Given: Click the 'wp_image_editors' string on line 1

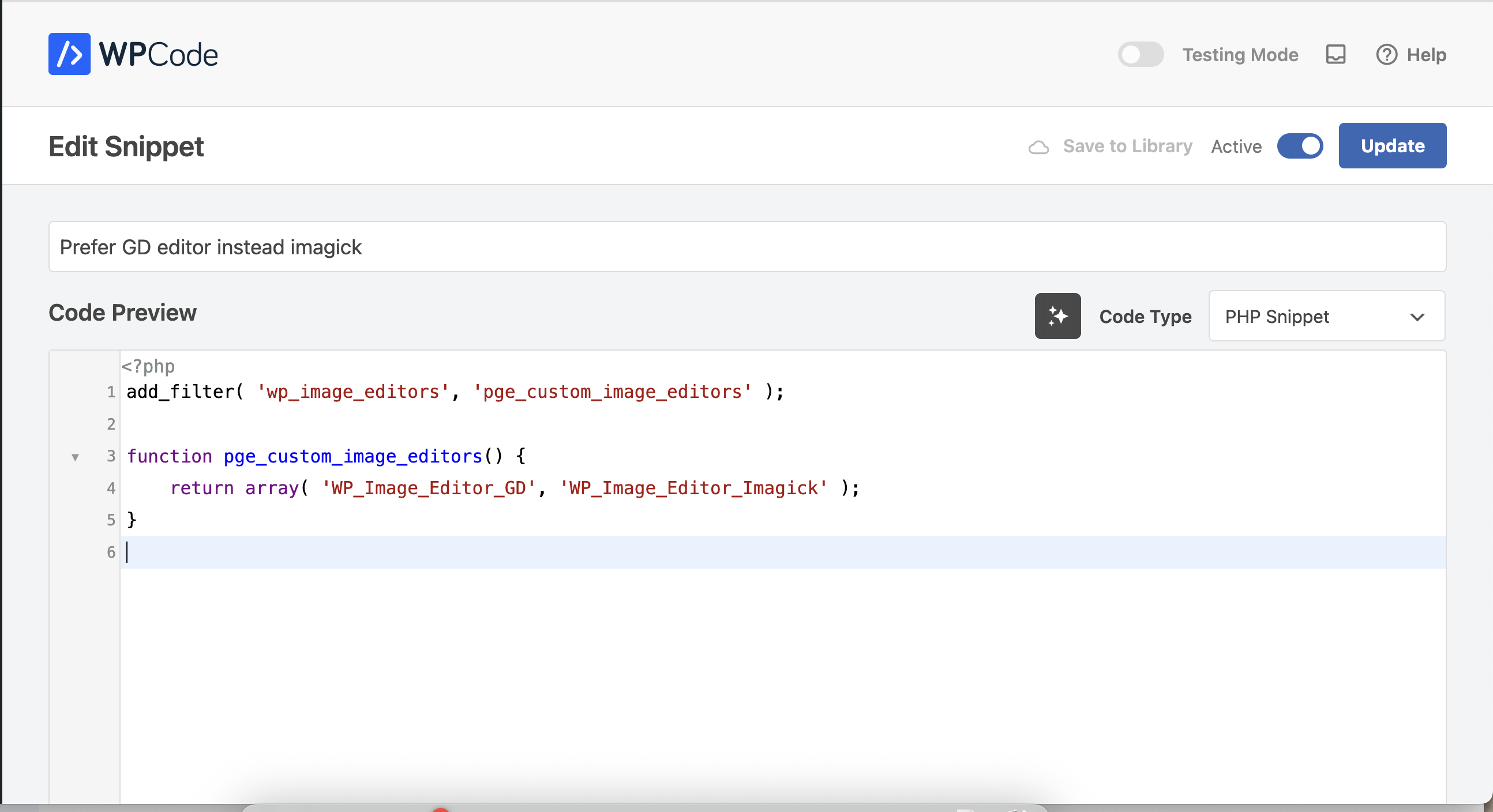Looking at the screenshot, I should point(353,392).
